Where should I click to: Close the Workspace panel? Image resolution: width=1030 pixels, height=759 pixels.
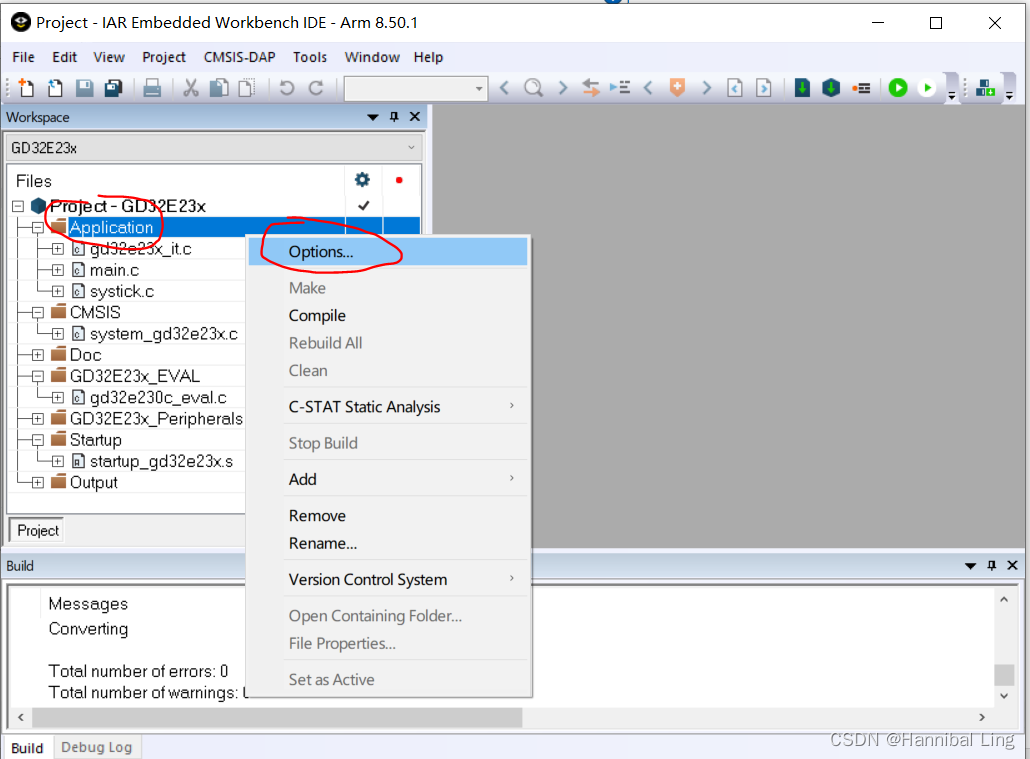[x=414, y=116]
